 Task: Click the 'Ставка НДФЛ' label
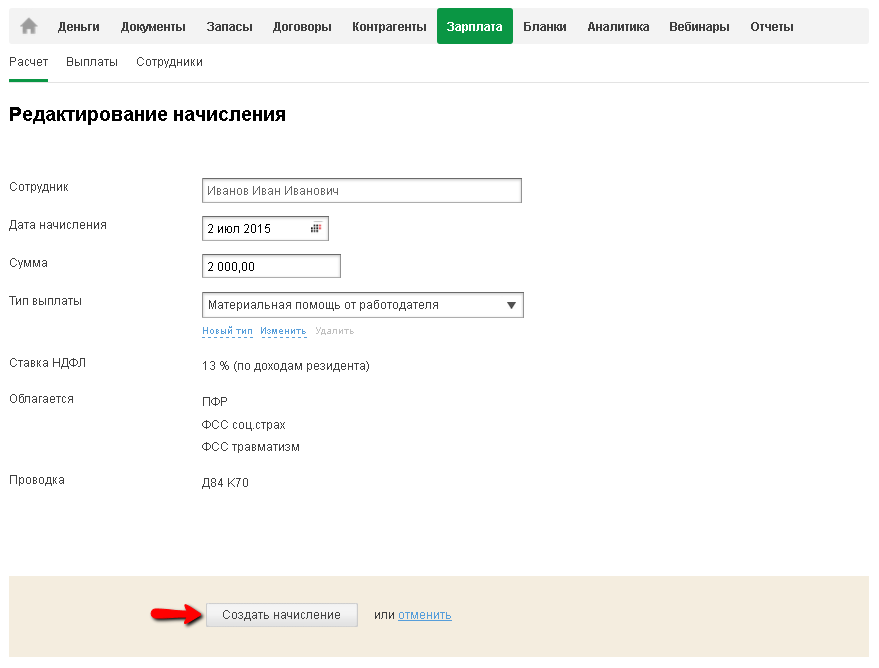tap(48, 363)
